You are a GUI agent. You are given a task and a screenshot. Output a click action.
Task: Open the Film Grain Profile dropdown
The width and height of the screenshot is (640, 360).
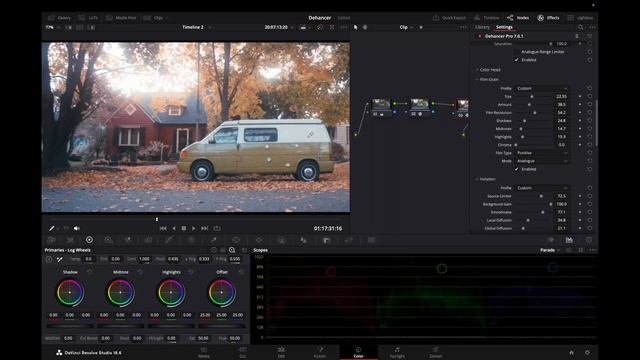pyautogui.click(x=542, y=88)
